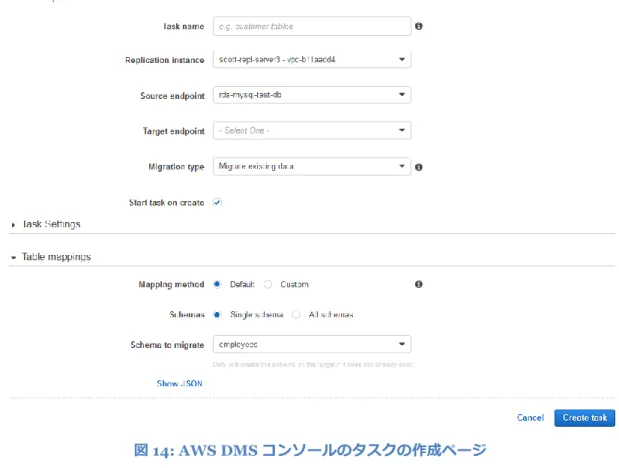Click the Create task button
619x468 pixels.
(x=585, y=418)
